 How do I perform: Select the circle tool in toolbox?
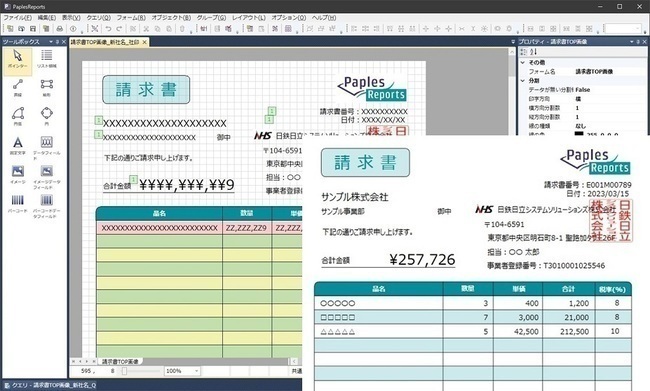[x=46, y=116]
